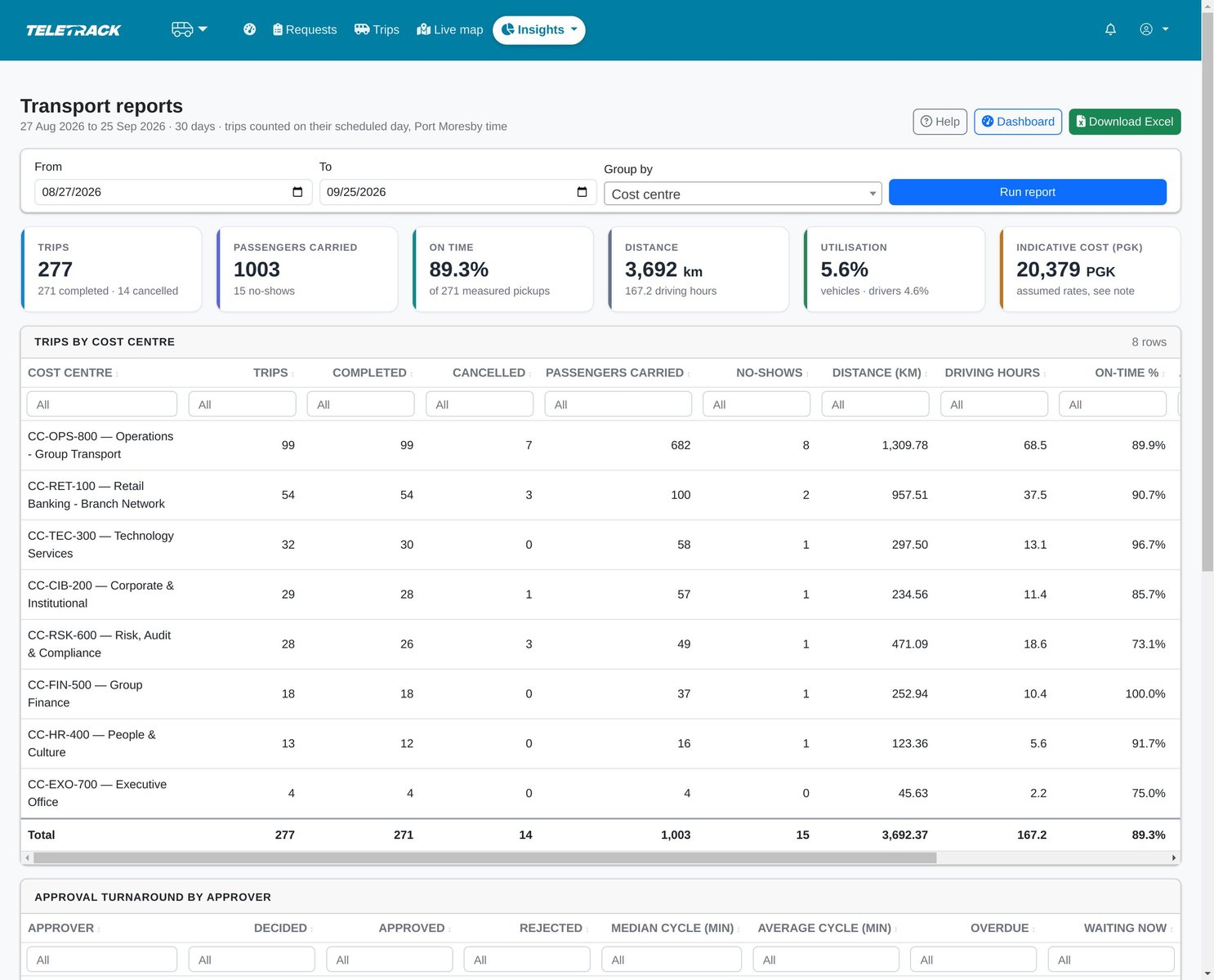The height and width of the screenshot is (980, 1214).
Task: Sort by Driving Hours column
Action: click(x=996, y=373)
